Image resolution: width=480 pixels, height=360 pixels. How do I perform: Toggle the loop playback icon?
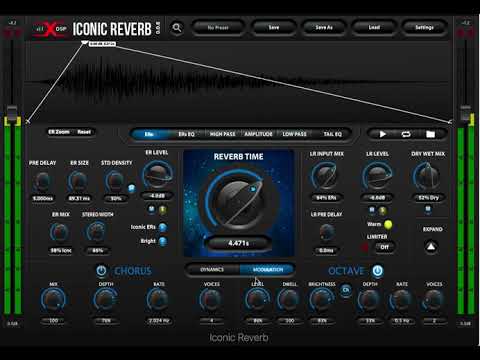point(406,134)
